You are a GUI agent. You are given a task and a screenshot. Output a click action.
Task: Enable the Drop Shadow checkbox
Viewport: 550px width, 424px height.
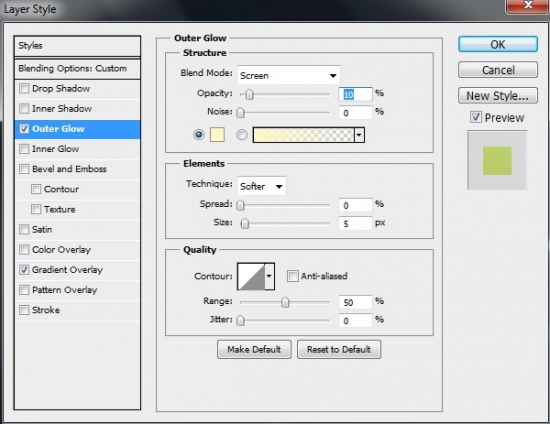(24, 88)
